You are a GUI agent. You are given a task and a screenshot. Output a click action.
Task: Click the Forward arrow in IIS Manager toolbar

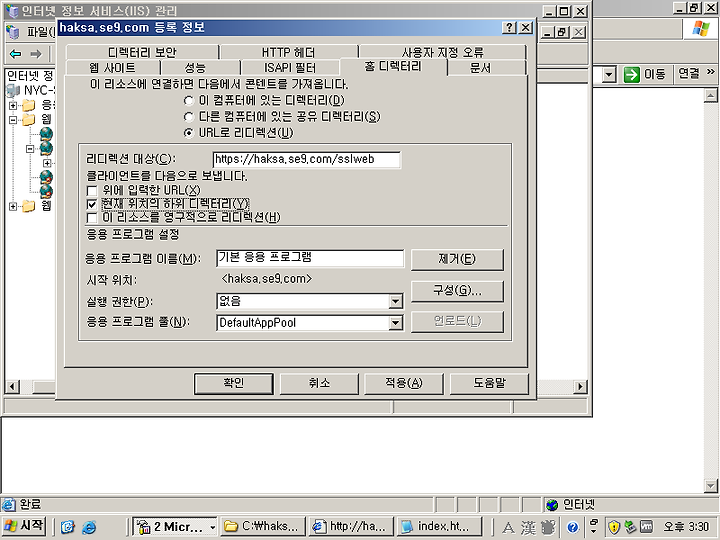pos(36,54)
